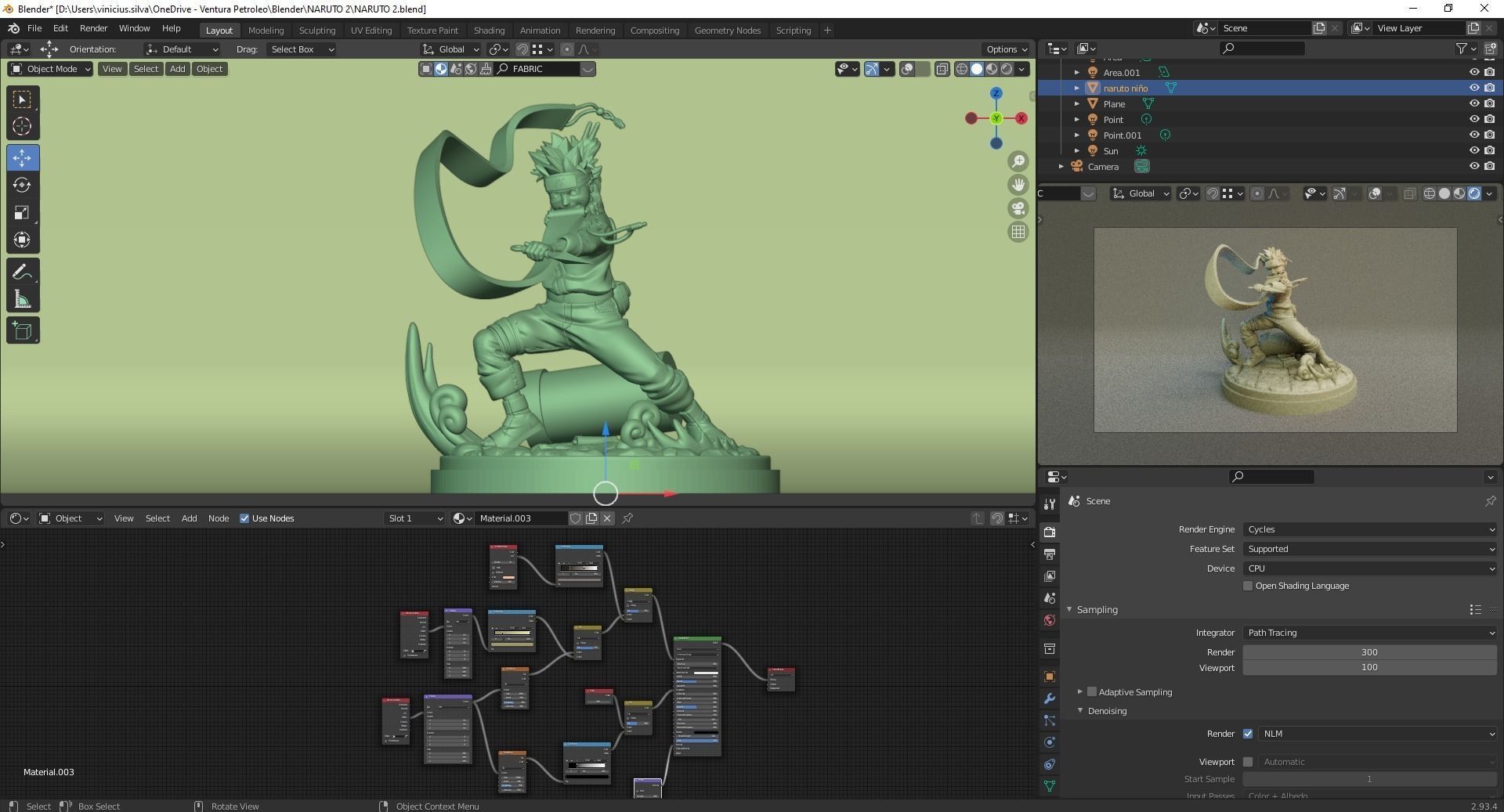Open the Tool settings properties tab
1504x812 pixels.
click(x=1050, y=504)
